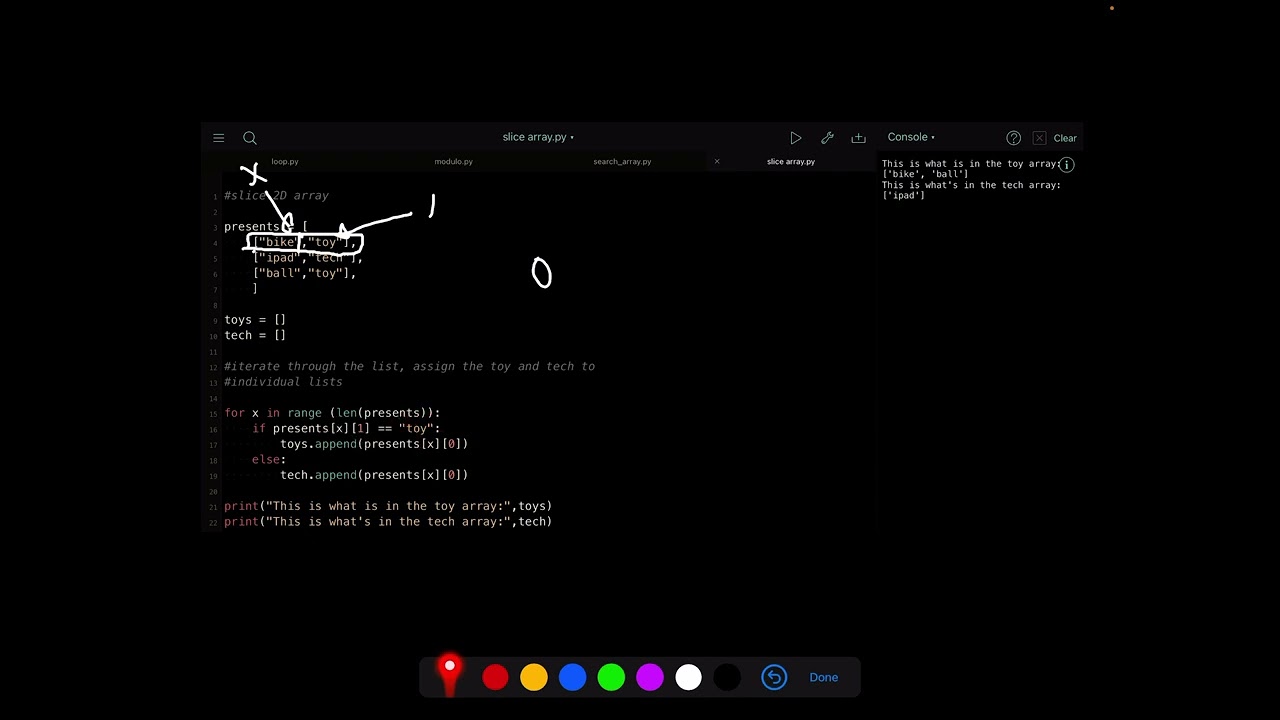Close the slice array.py tab
This screenshot has width=1280, height=720.
pyautogui.click(x=717, y=161)
